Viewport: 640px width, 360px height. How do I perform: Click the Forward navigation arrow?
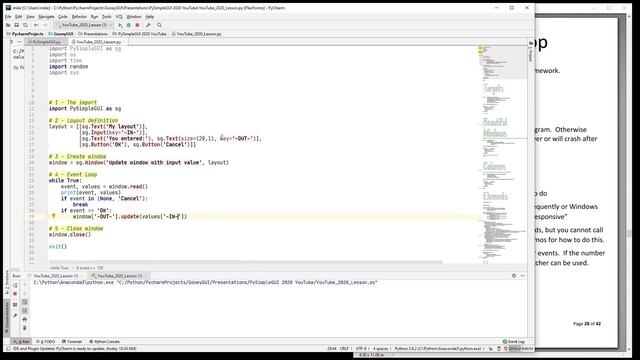point(45,25)
